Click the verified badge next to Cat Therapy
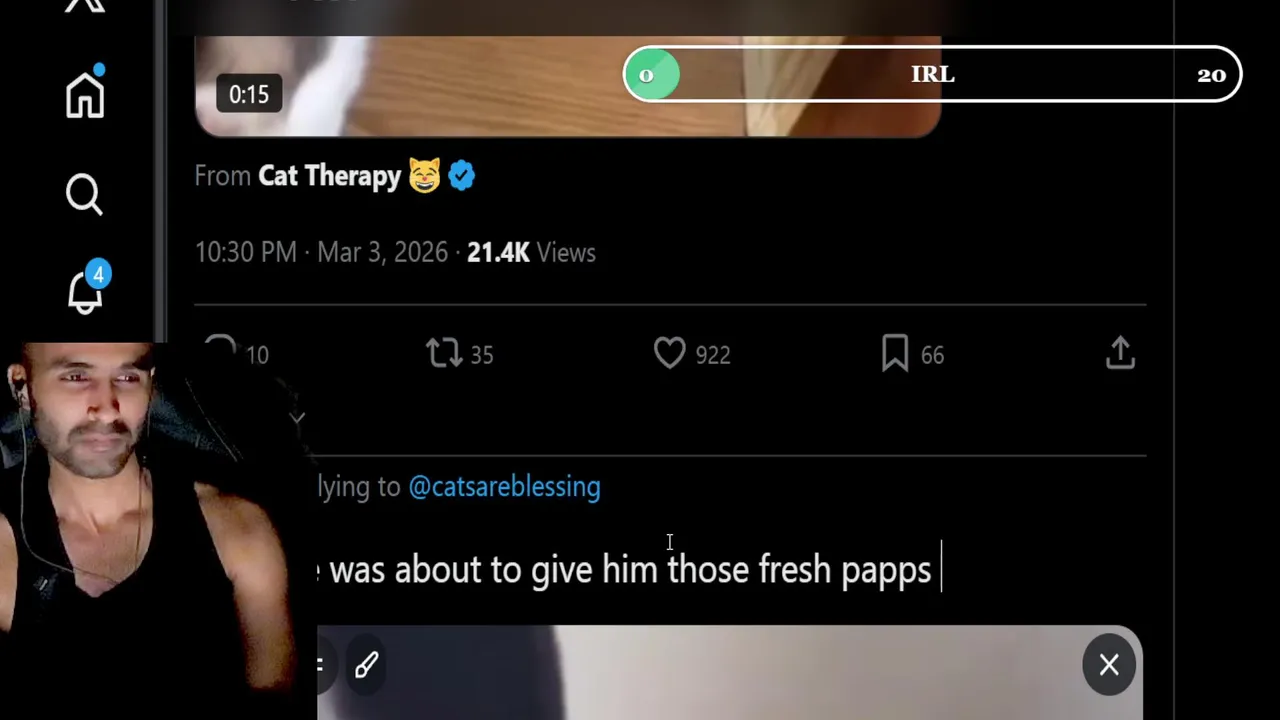 [x=461, y=176]
